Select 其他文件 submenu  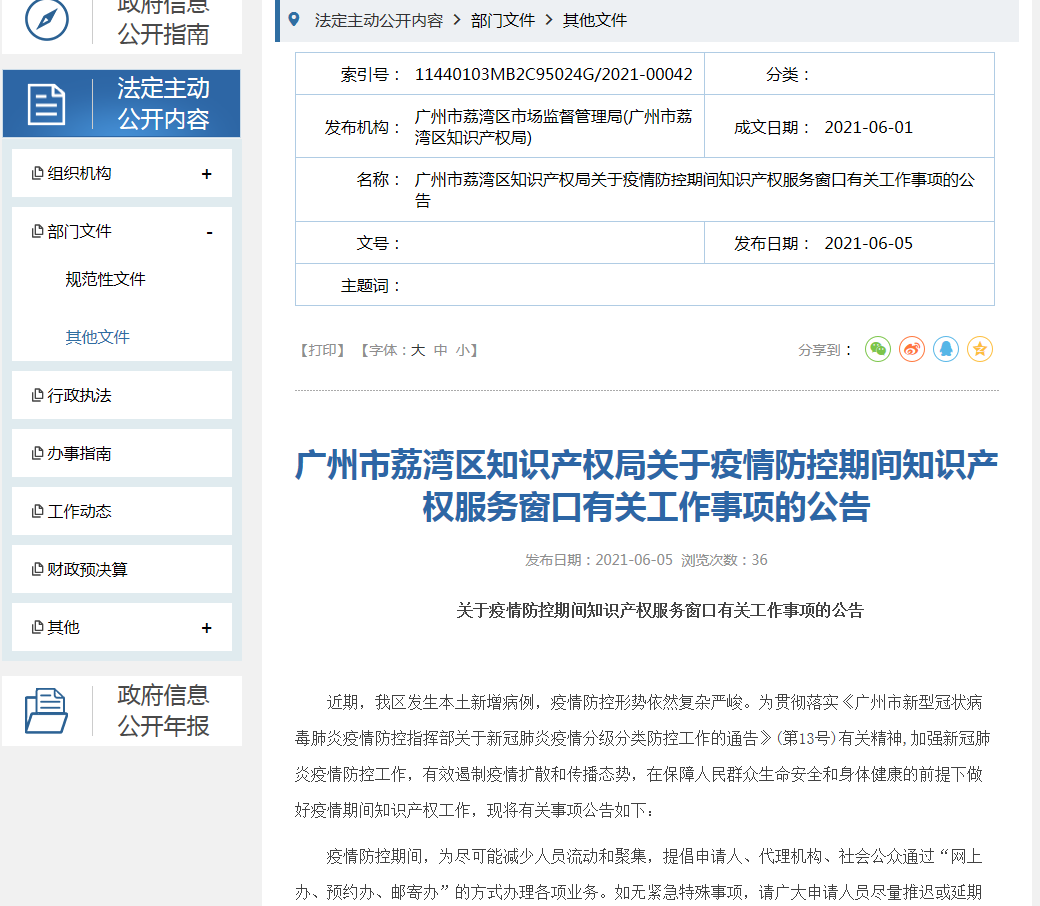pos(98,337)
